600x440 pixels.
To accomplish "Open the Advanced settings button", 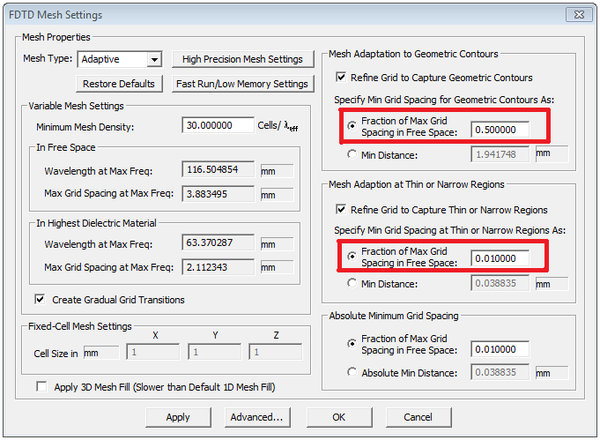I will pyautogui.click(x=257, y=416).
